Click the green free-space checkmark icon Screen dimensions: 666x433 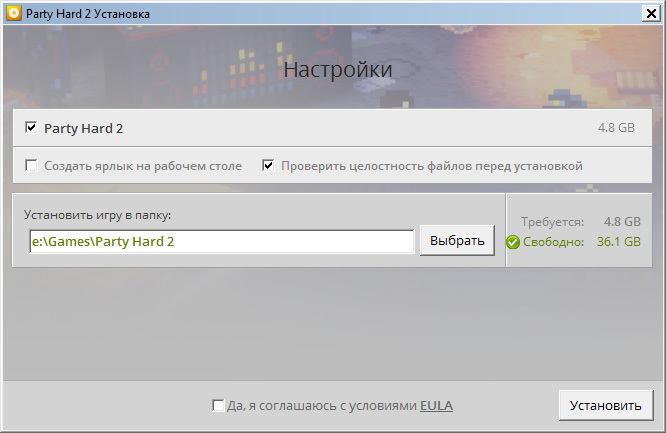[513, 242]
